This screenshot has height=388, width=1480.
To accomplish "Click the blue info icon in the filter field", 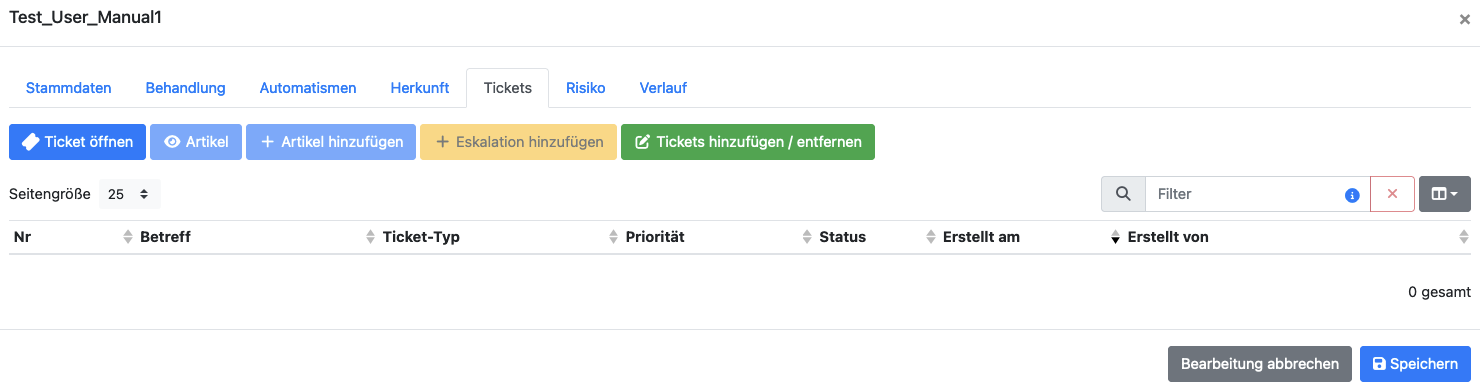I will (1352, 195).
